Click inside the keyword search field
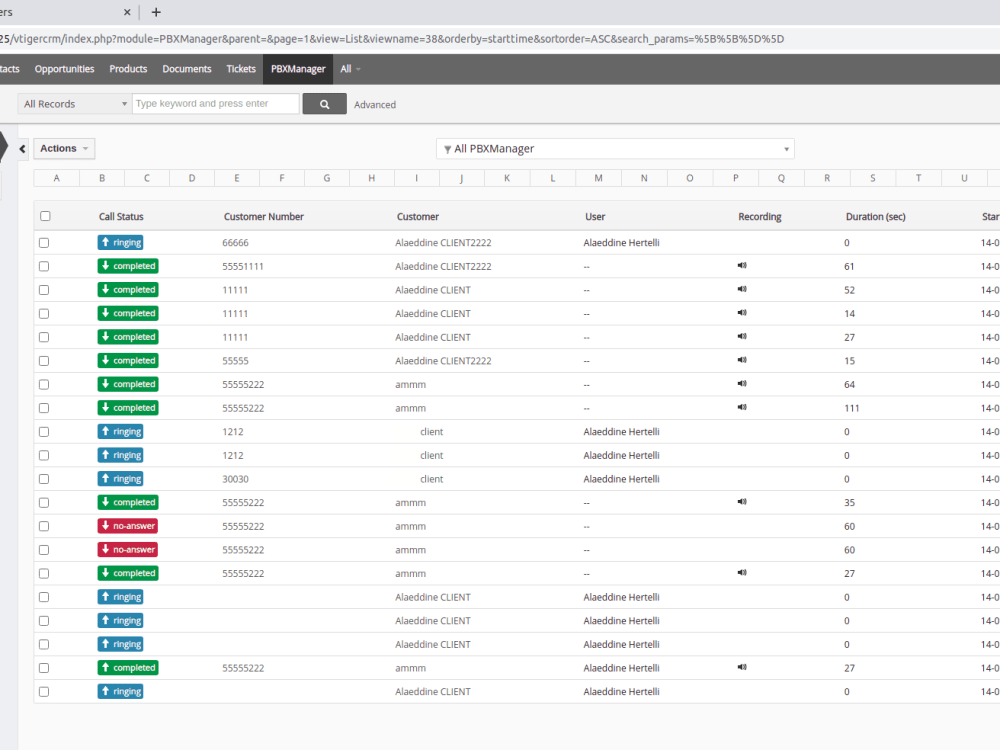This screenshot has width=1000, height=750. point(215,103)
